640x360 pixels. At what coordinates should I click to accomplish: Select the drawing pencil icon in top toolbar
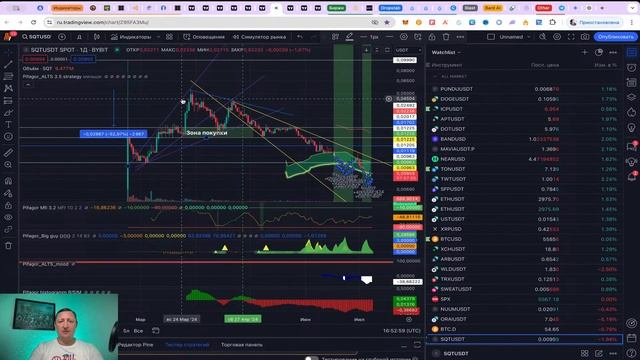349,37
